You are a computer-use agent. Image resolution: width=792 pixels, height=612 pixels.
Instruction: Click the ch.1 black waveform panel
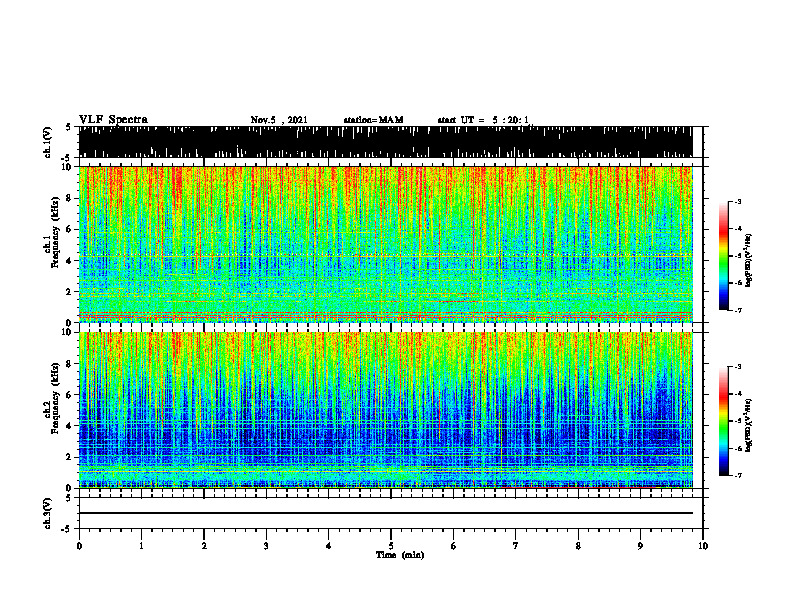[386, 142]
